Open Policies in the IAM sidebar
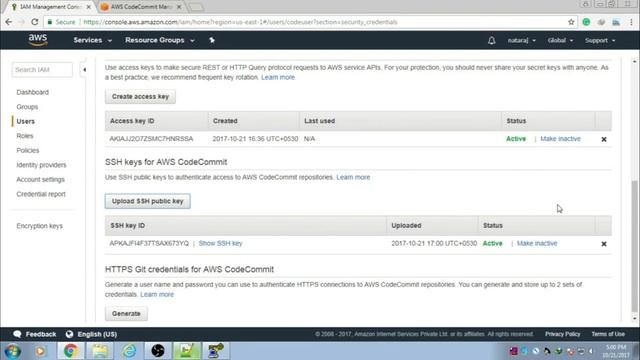This screenshot has width=640, height=360. (x=28, y=151)
